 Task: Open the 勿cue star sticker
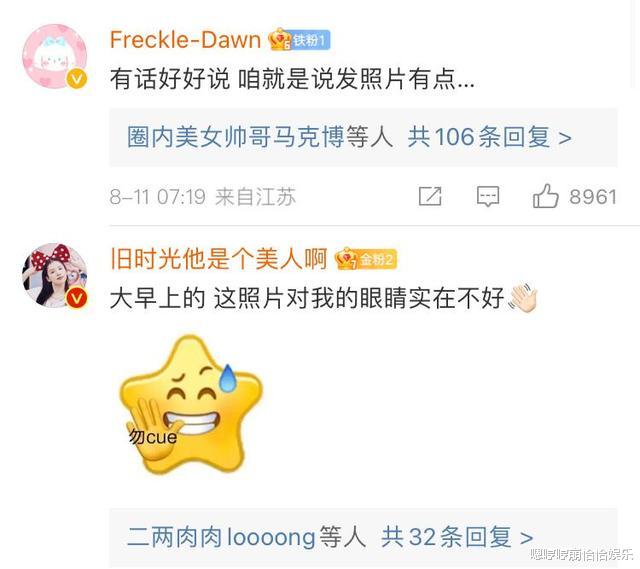click(x=191, y=405)
